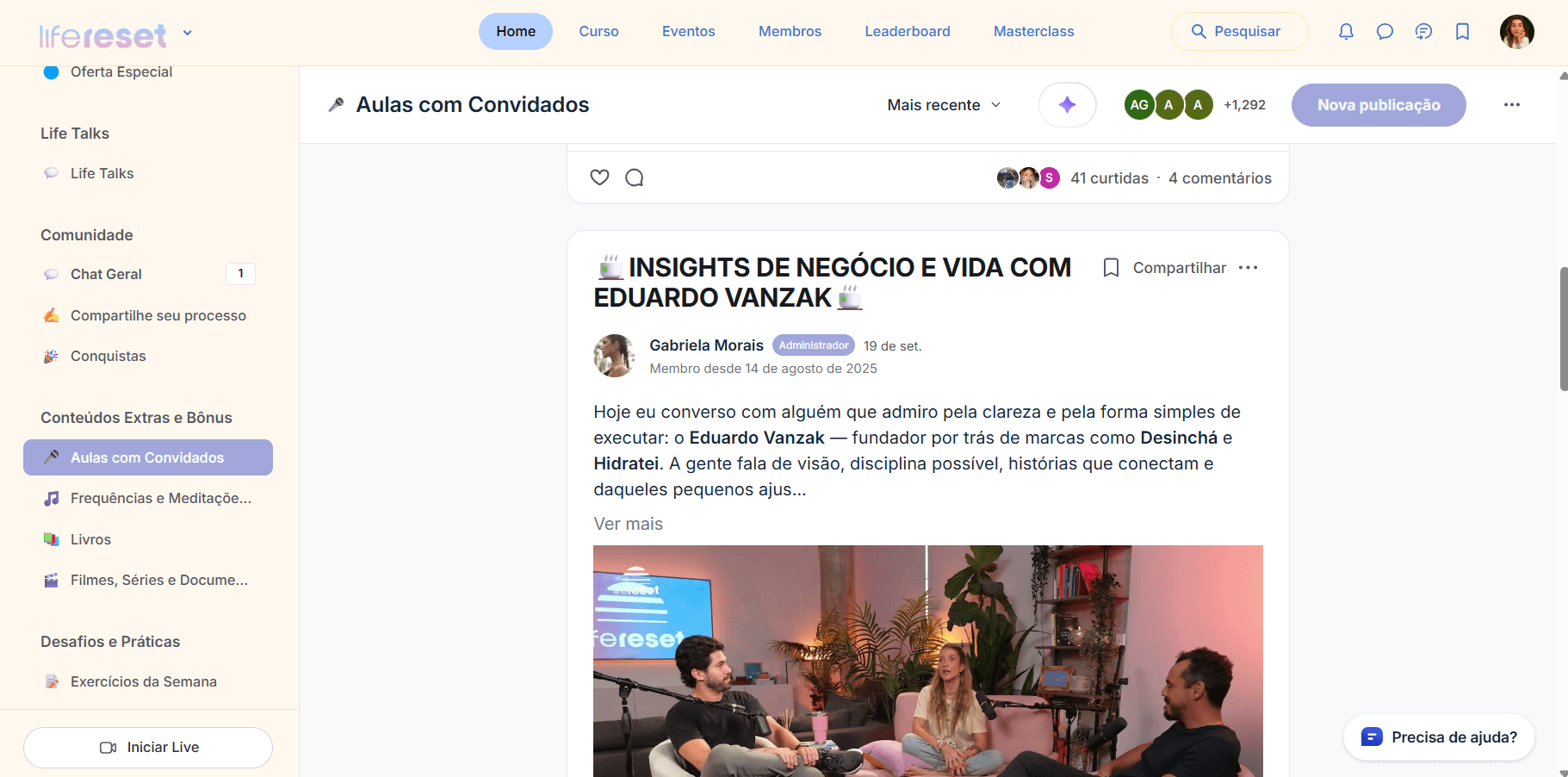Open Frequências e Meditações space
Image resolution: width=1568 pixels, height=777 pixels.
click(x=148, y=498)
